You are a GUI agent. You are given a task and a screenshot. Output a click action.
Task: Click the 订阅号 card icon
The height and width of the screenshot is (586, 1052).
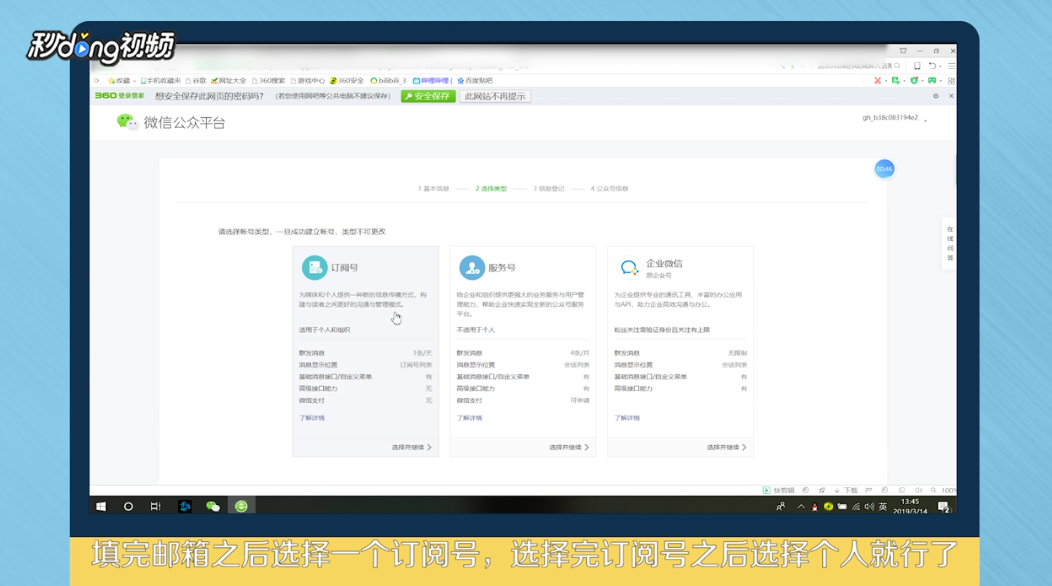[314, 267]
